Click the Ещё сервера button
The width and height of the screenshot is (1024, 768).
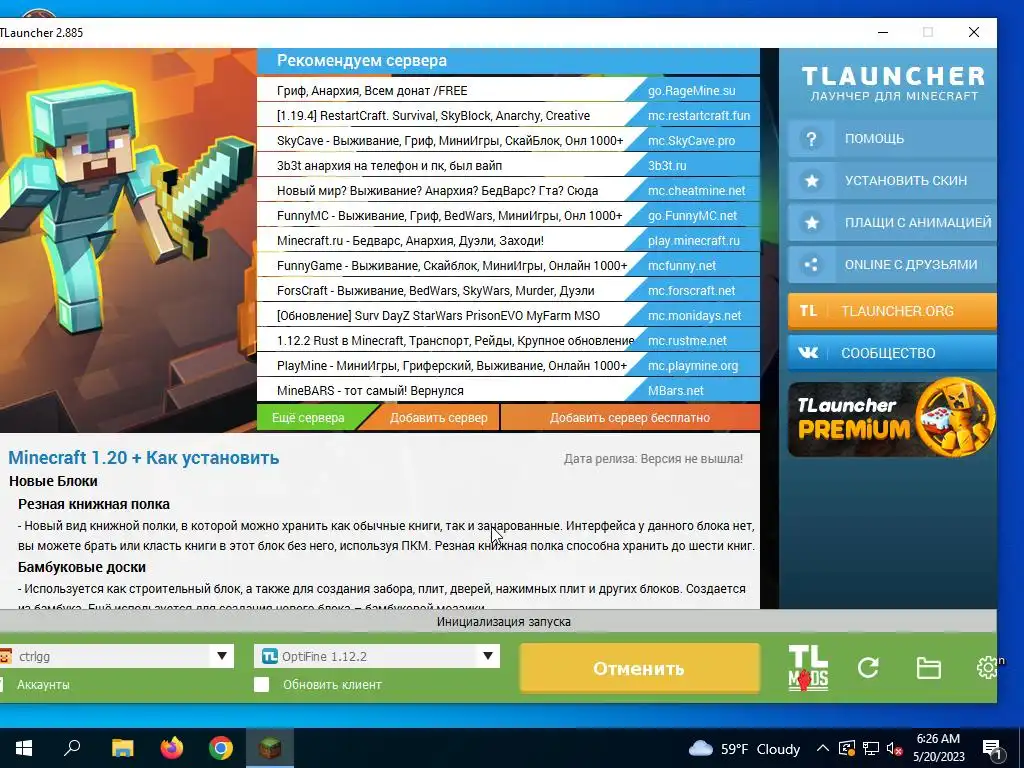[x=308, y=418]
